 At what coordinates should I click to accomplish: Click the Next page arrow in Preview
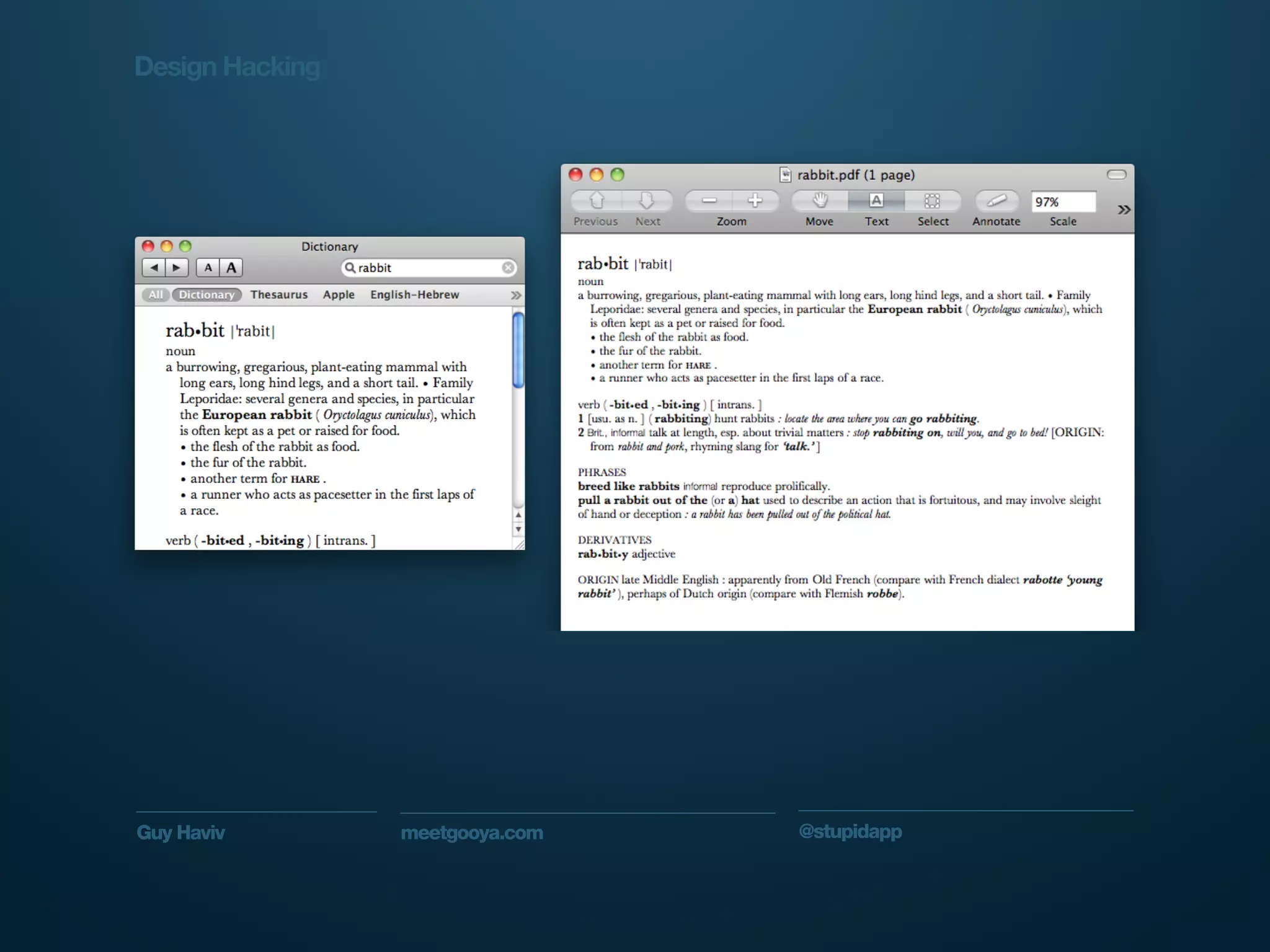coord(647,201)
